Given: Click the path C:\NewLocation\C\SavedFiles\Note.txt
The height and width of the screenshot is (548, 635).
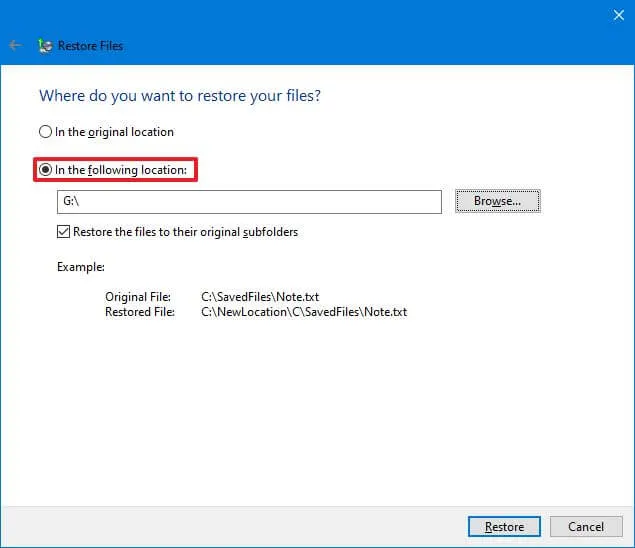Looking at the screenshot, I should click(304, 312).
